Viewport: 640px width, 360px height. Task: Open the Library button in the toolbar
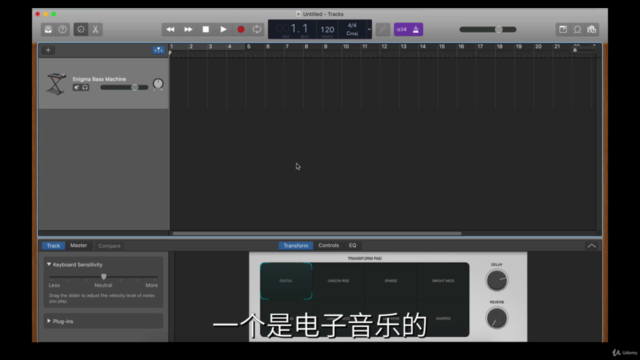point(48,29)
